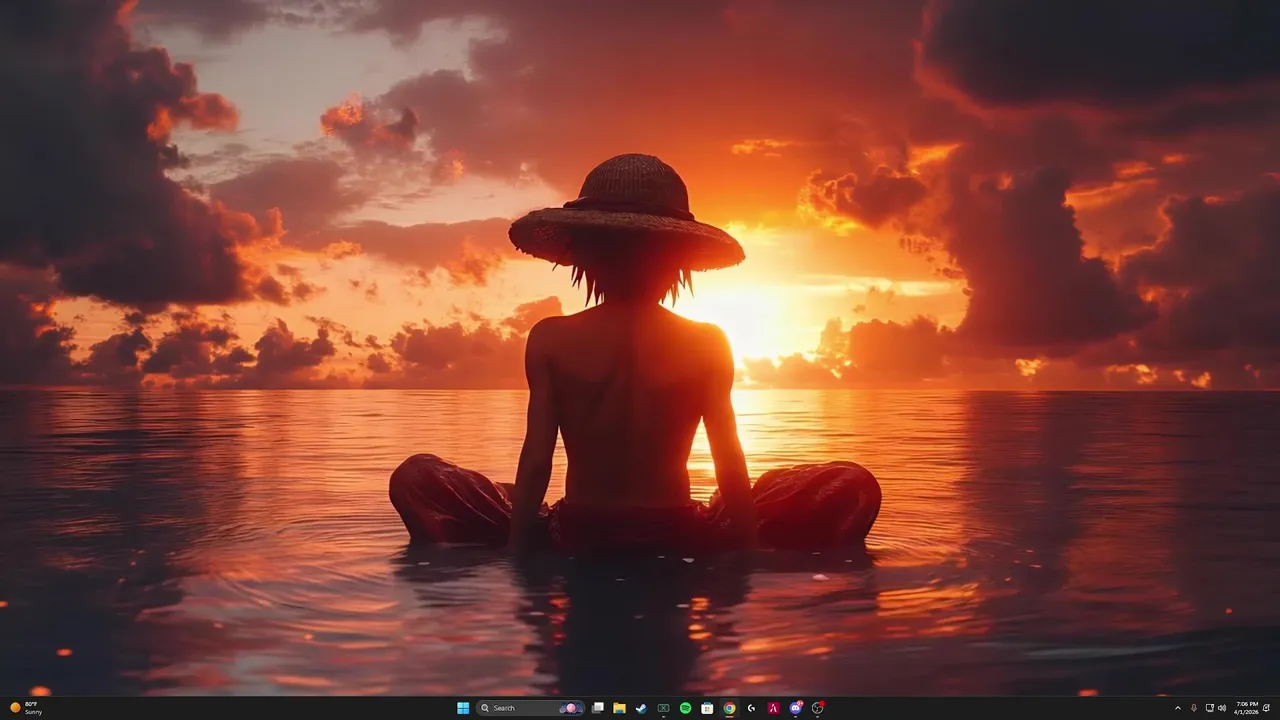Click the microphone tray icon

click(1193, 708)
